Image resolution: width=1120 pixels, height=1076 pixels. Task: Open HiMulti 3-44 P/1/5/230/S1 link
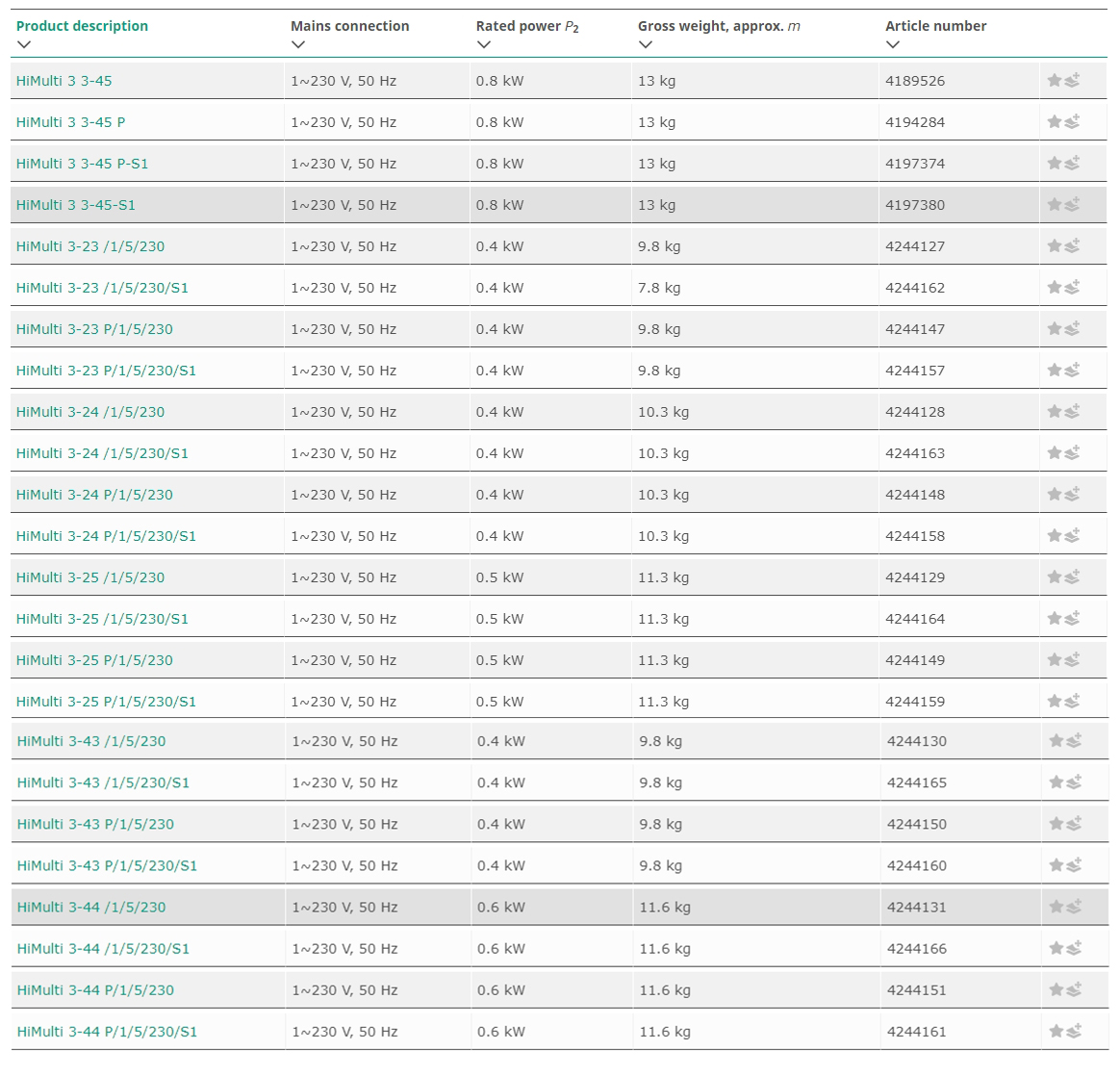coord(107,1033)
